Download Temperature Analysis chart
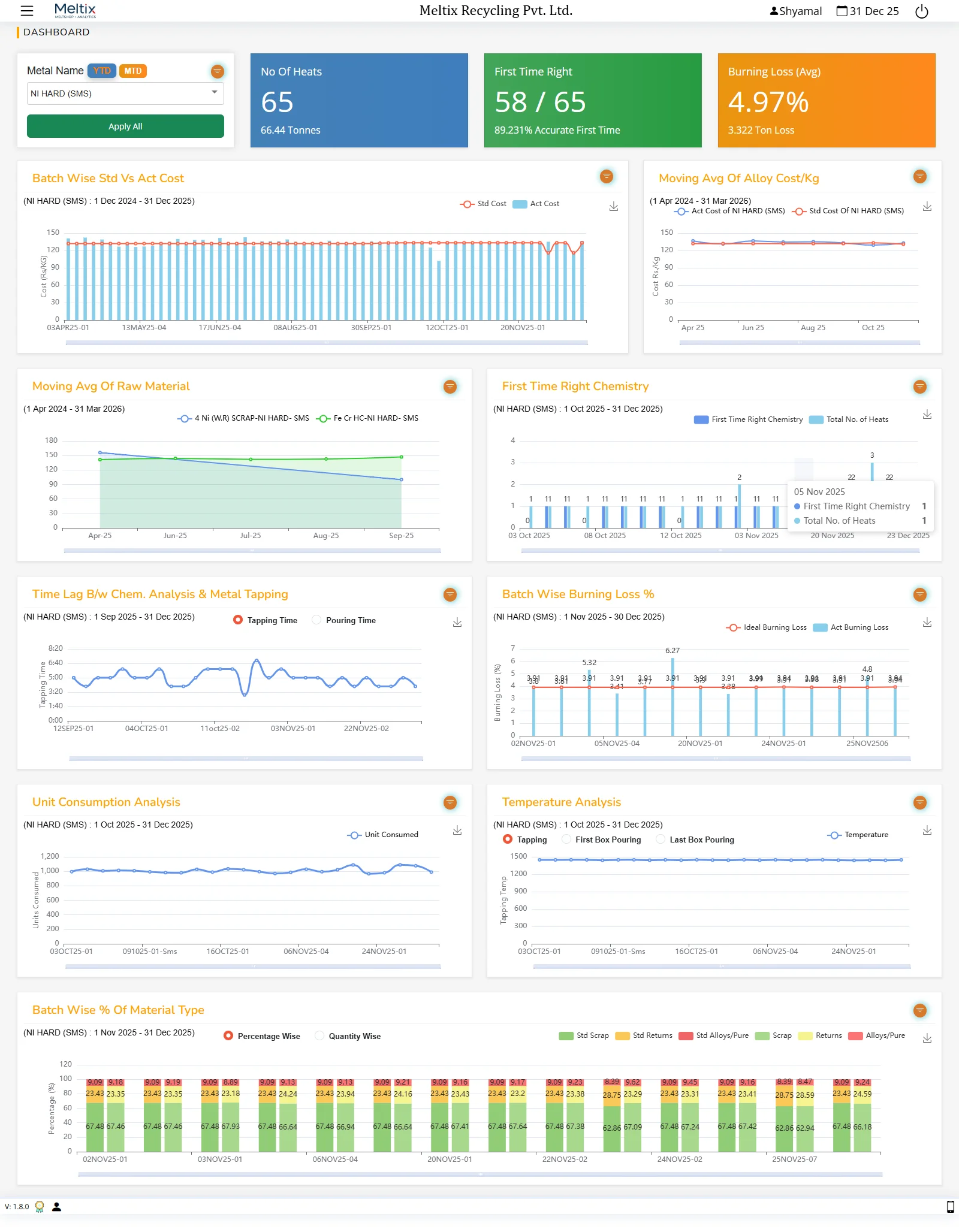959x1232 pixels. tap(927, 830)
